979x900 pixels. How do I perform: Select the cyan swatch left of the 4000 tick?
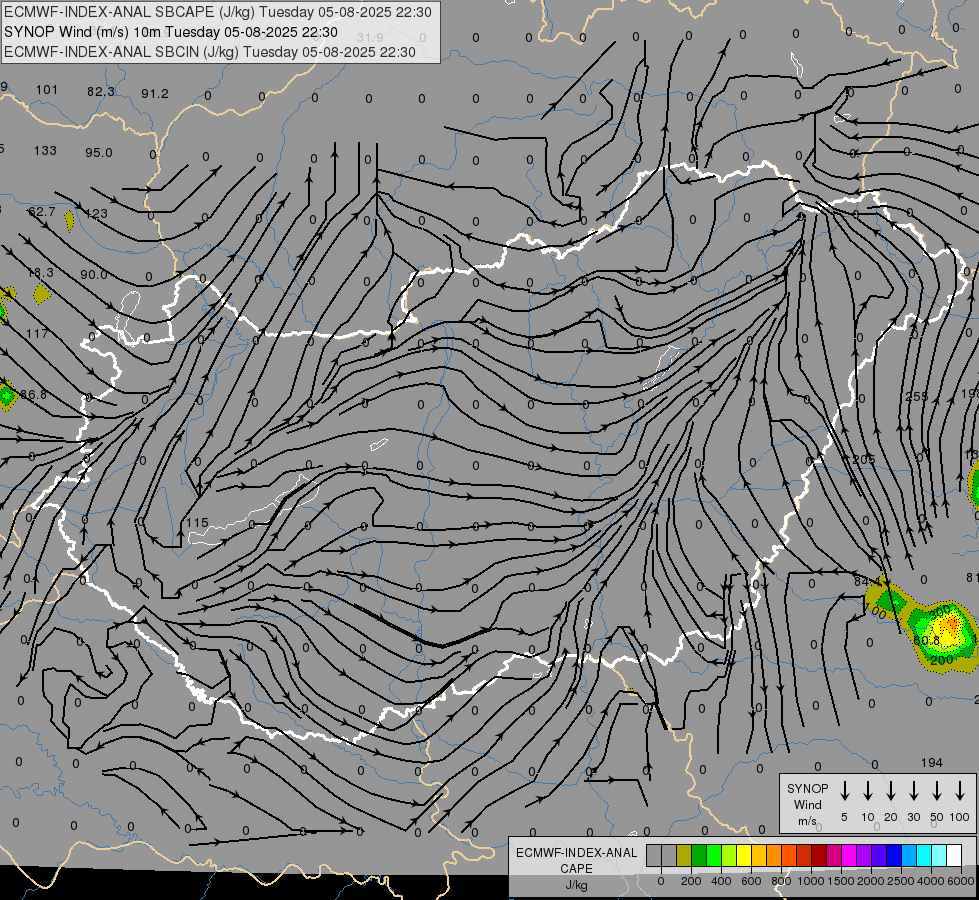[x=923, y=856]
